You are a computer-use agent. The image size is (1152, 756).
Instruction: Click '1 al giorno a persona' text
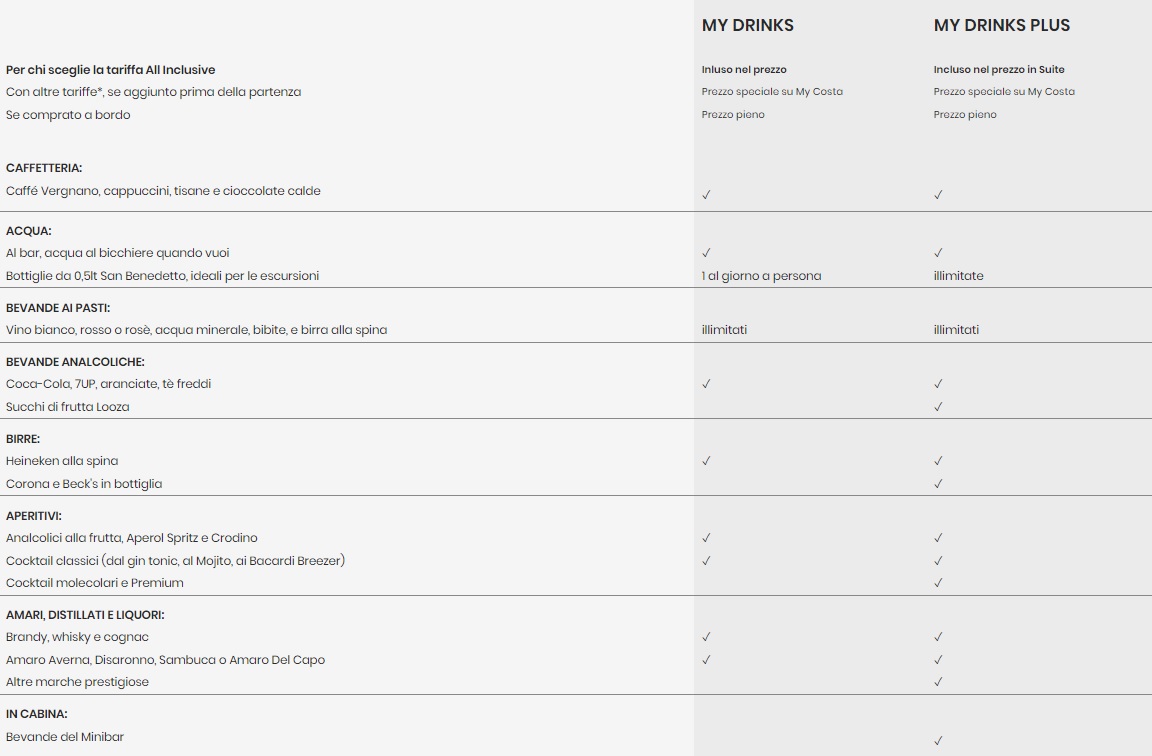[761, 276]
